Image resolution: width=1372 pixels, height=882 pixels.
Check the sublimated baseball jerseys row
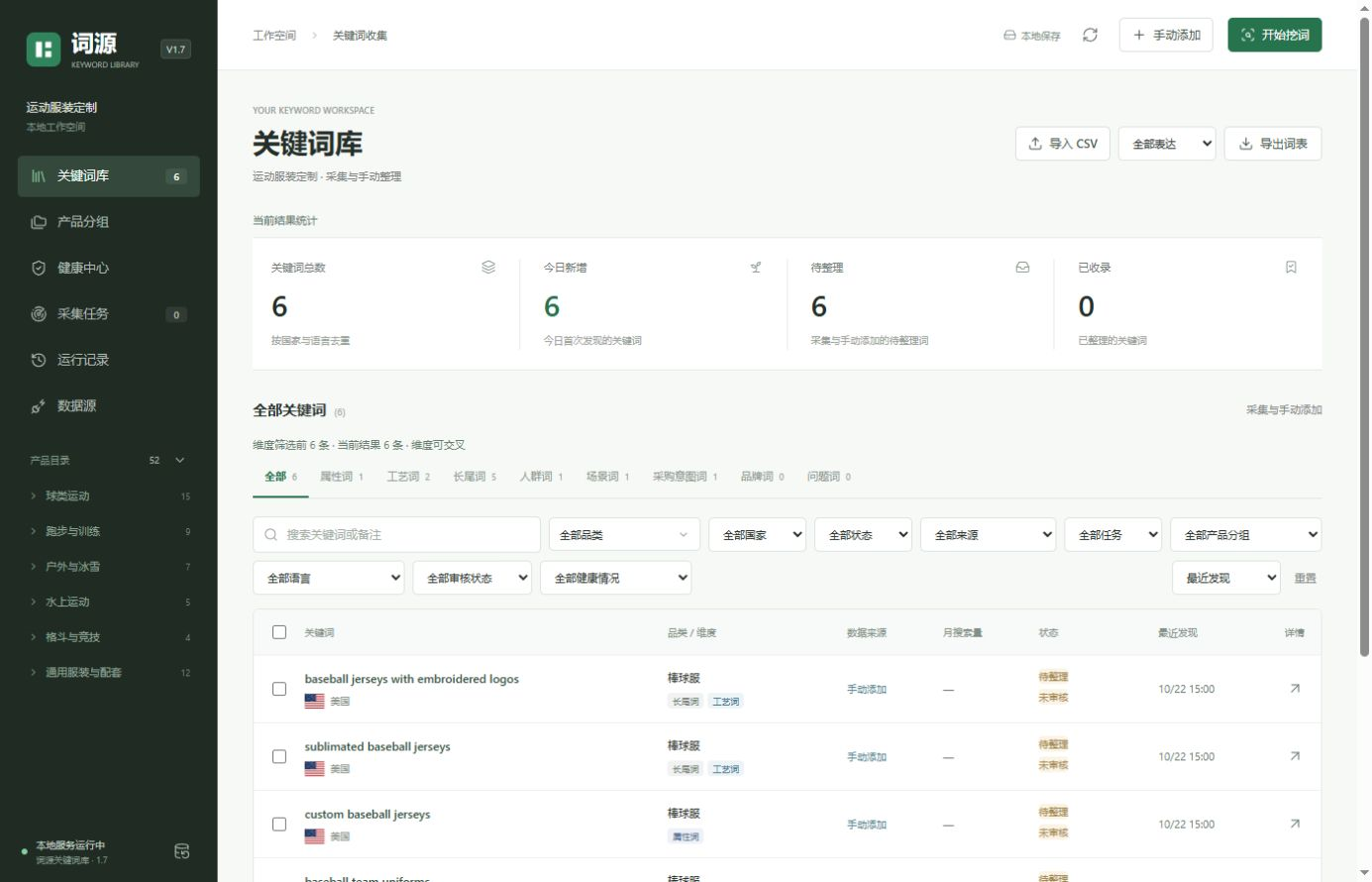(279, 756)
